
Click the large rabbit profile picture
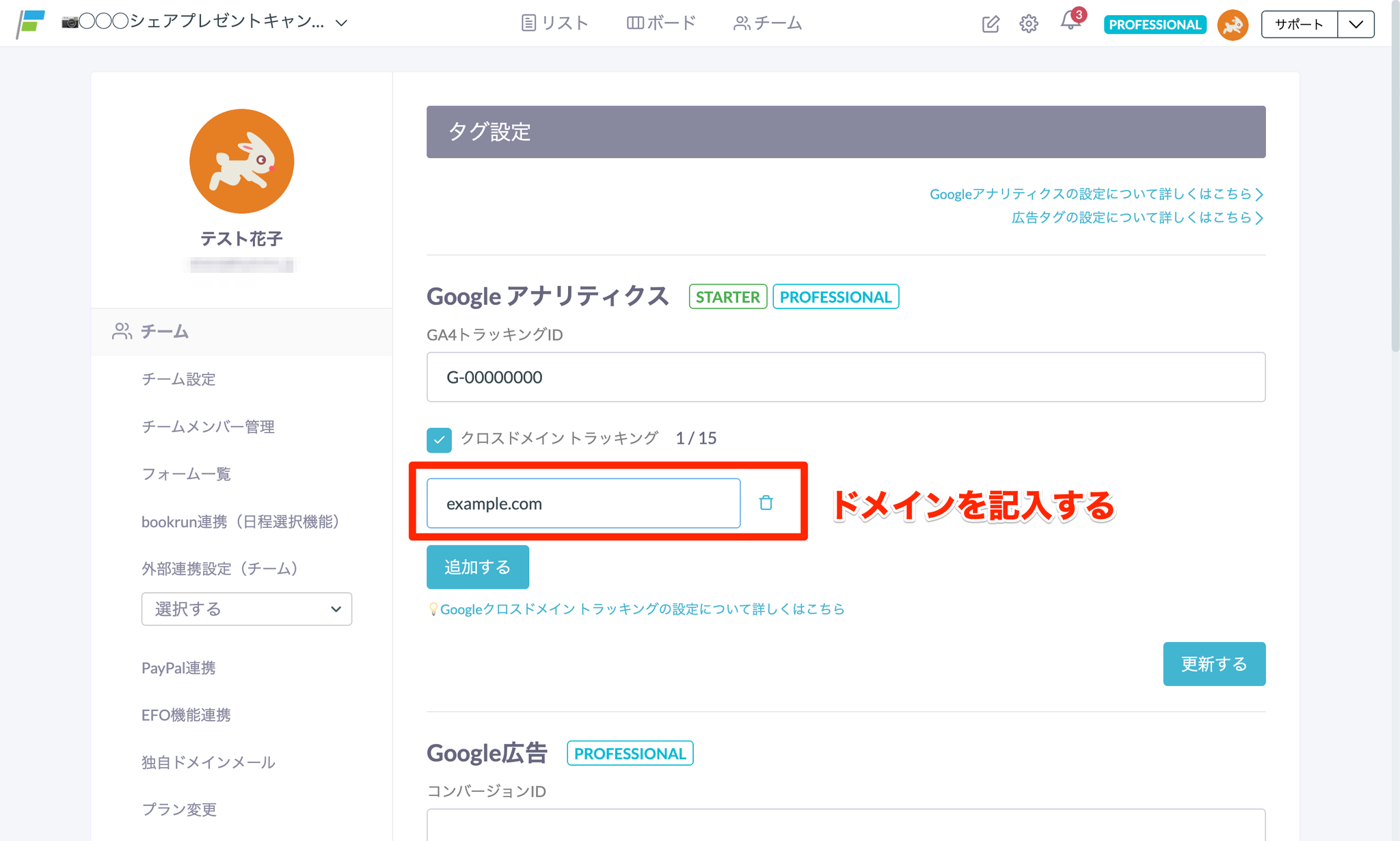pos(241,161)
